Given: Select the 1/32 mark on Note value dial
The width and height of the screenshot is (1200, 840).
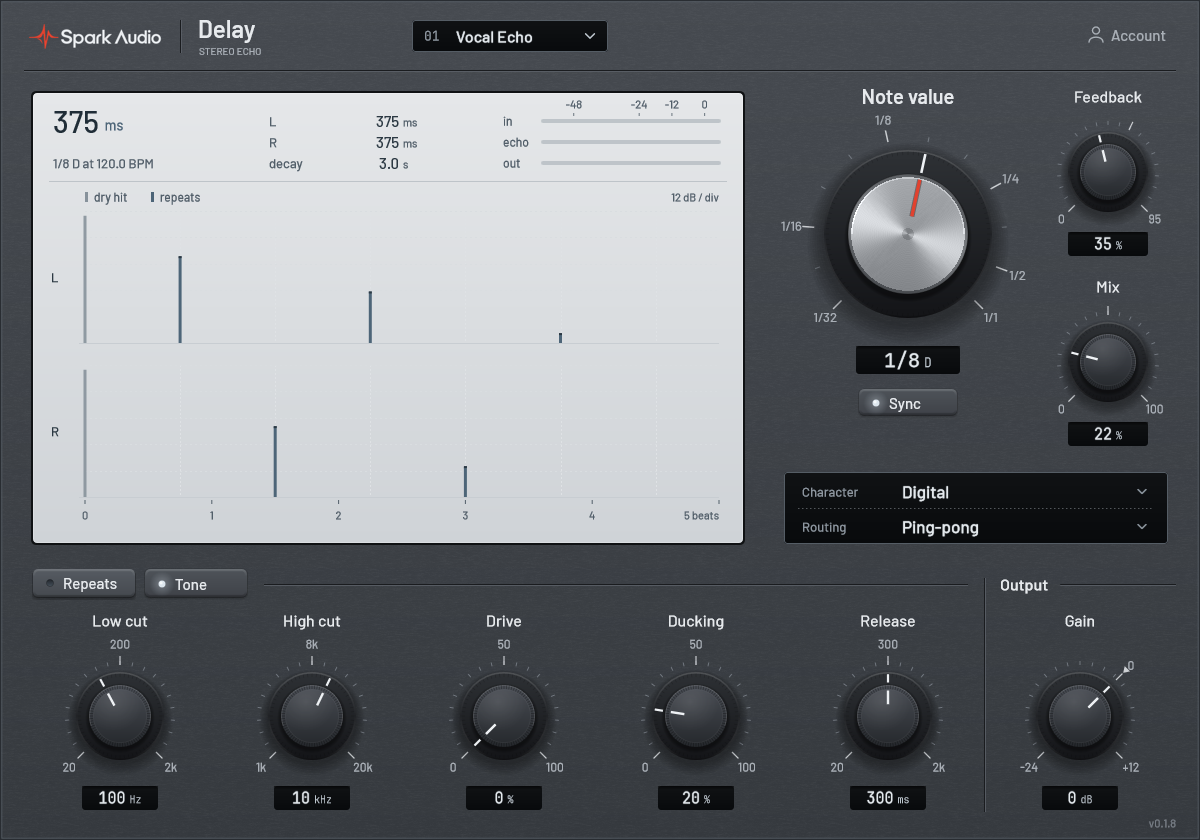Looking at the screenshot, I should pyautogui.click(x=825, y=317).
